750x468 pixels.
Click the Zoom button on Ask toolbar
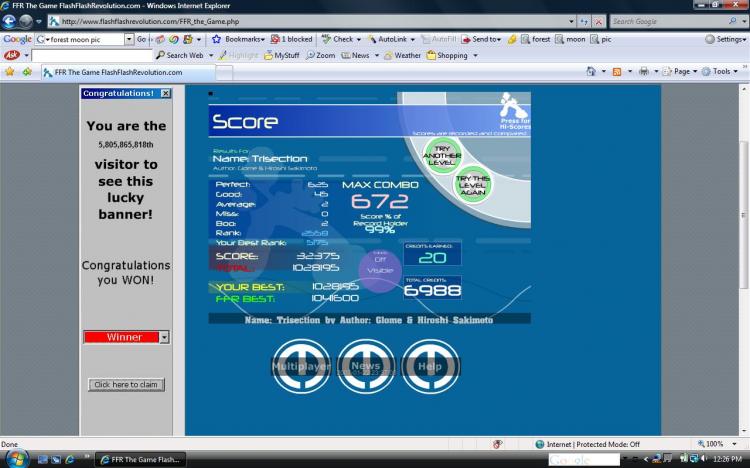pyautogui.click(x=320, y=56)
